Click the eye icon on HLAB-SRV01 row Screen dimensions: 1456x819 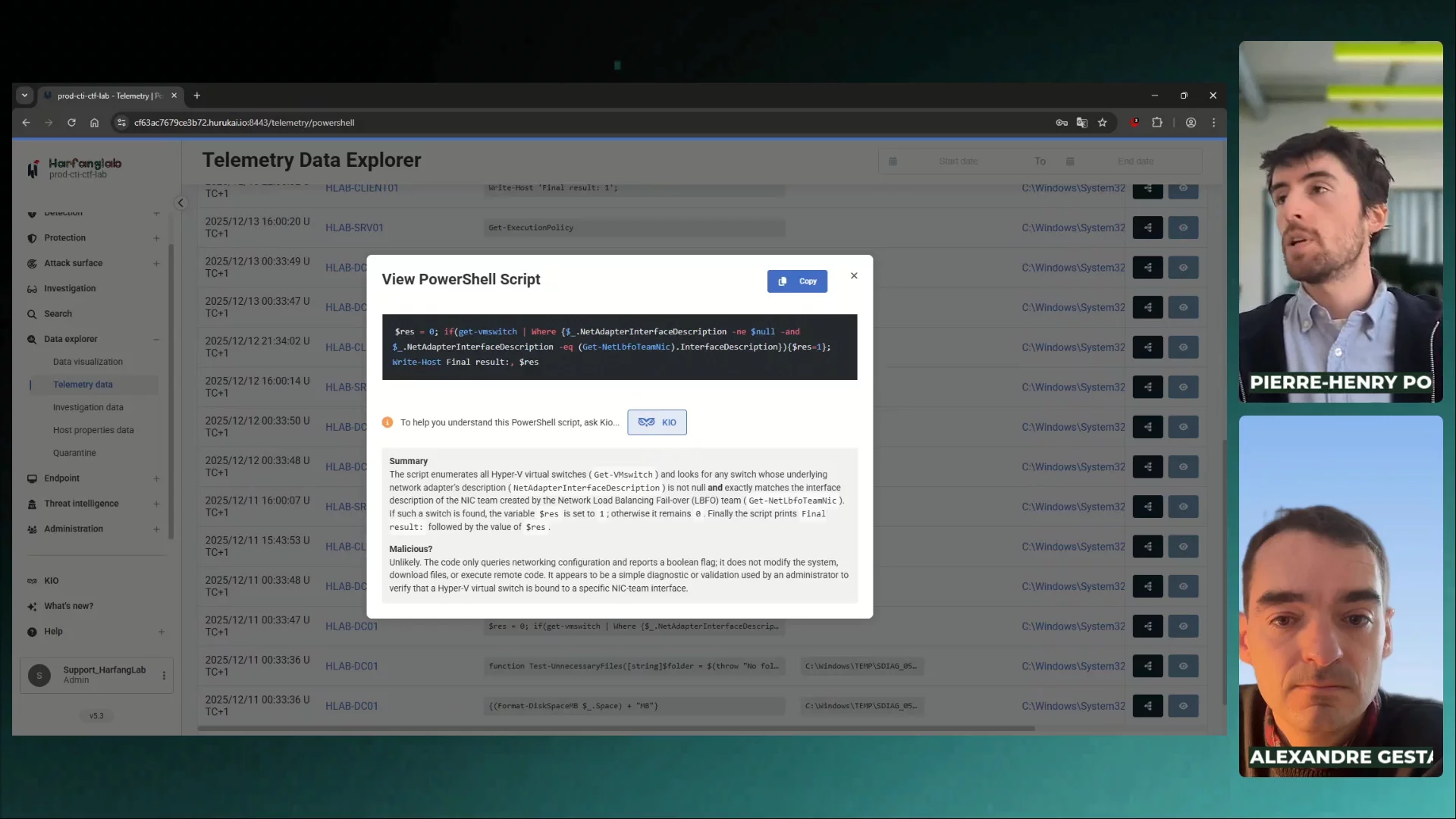point(1183,227)
